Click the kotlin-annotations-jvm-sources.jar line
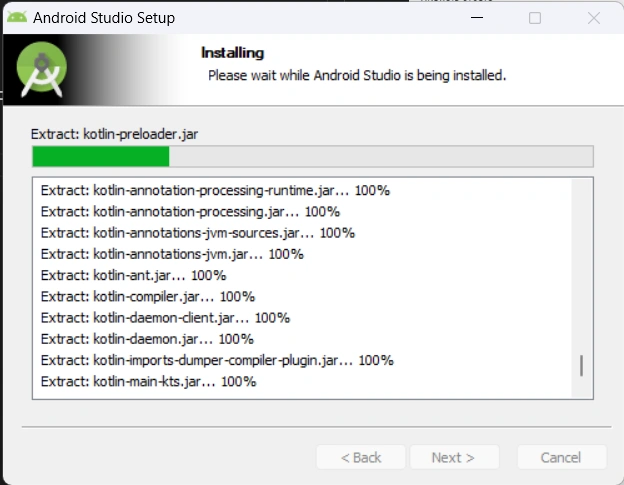Image resolution: width=624 pixels, height=485 pixels. pyautogui.click(x=198, y=232)
